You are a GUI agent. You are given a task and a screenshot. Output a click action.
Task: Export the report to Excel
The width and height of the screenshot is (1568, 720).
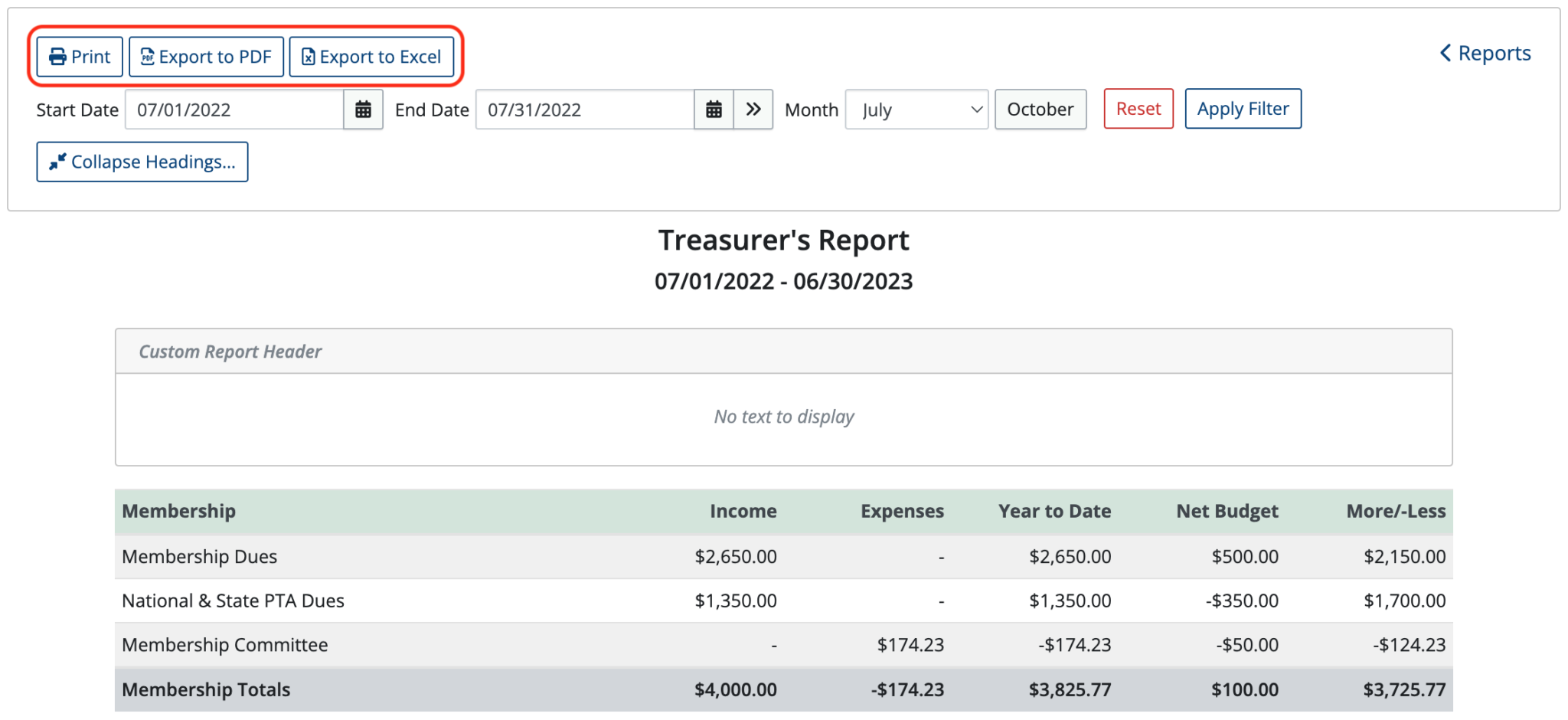[x=372, y=56]
